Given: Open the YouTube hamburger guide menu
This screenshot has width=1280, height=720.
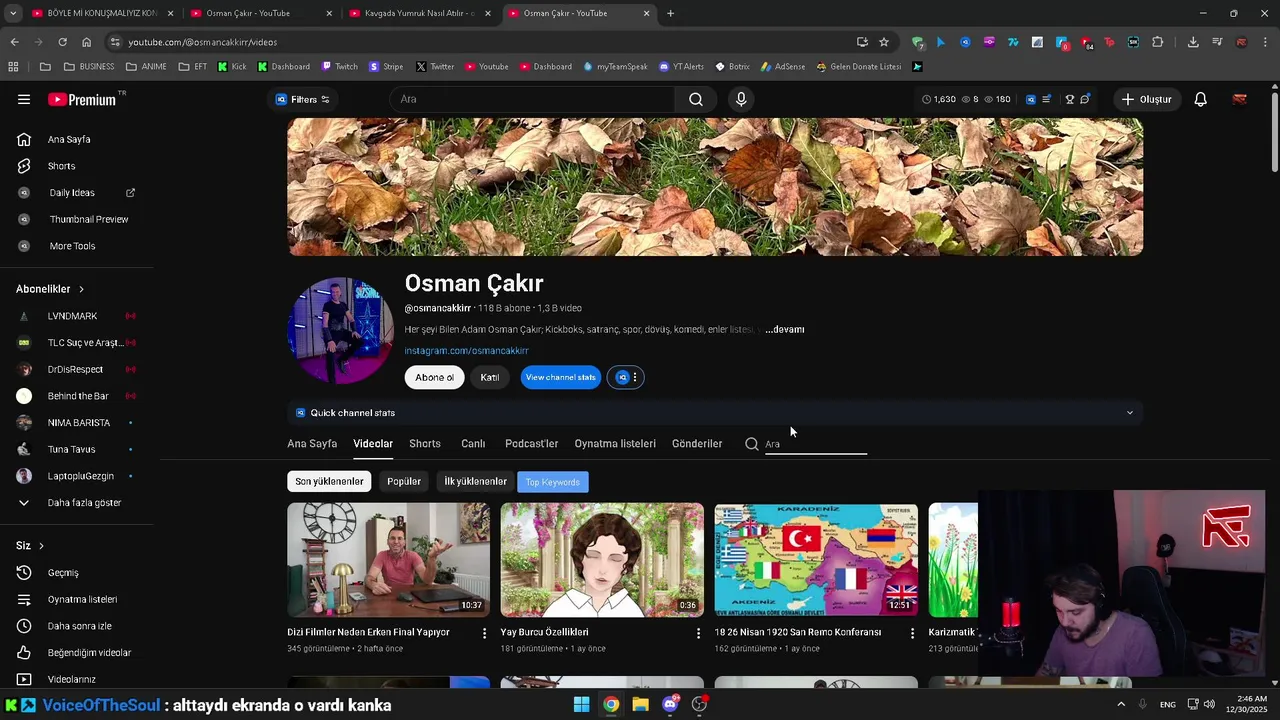Looking at the screenshot, I should tap(24, 99).
